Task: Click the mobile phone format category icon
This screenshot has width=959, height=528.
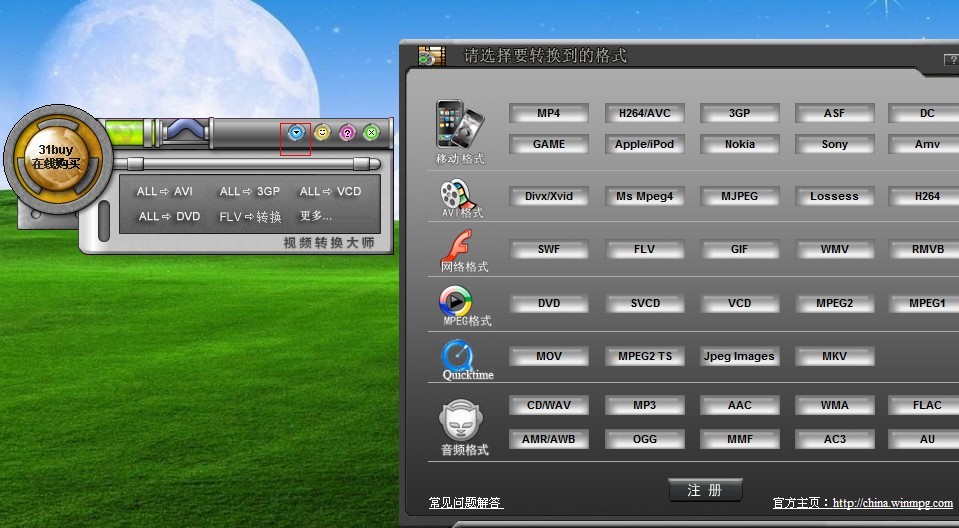Action: click(459, 124)
